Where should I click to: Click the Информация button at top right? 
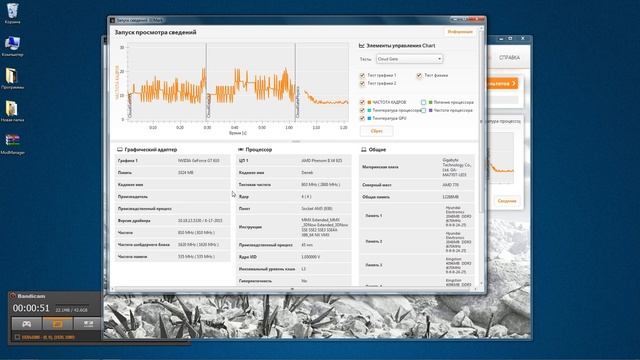click(460, 32)
